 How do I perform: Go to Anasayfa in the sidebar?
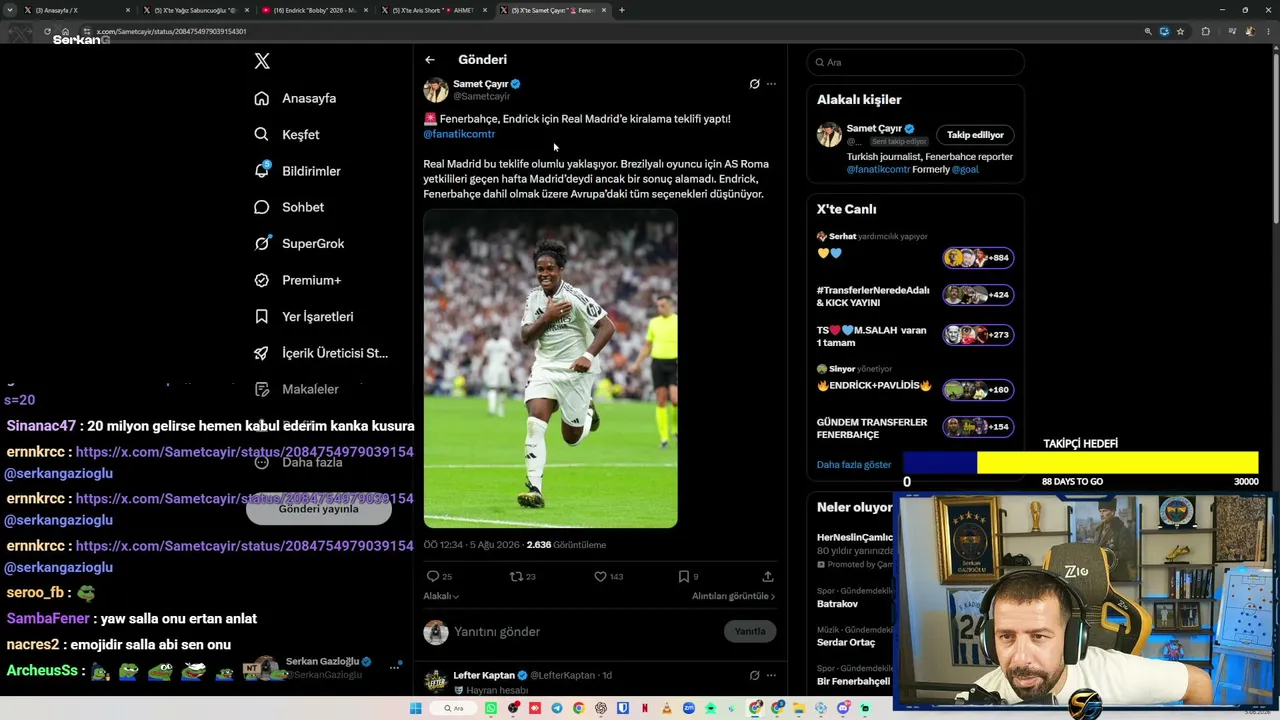[x=295, y=98]
